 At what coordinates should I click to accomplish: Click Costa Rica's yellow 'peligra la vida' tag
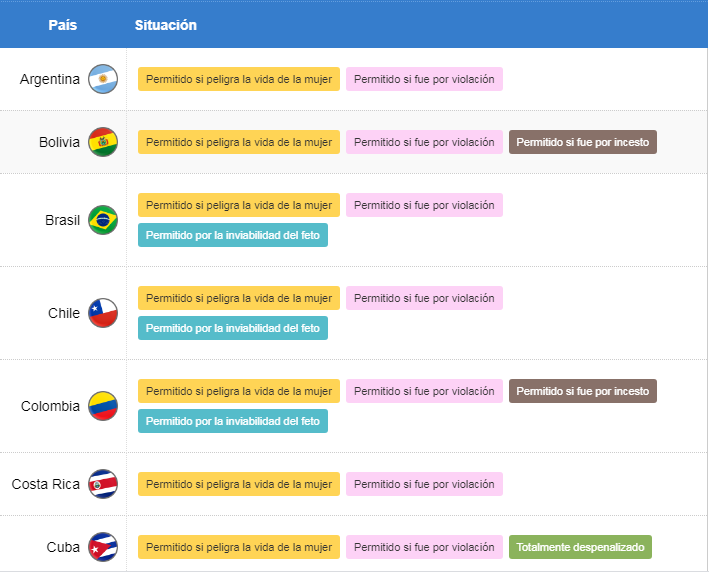[239, 484]
